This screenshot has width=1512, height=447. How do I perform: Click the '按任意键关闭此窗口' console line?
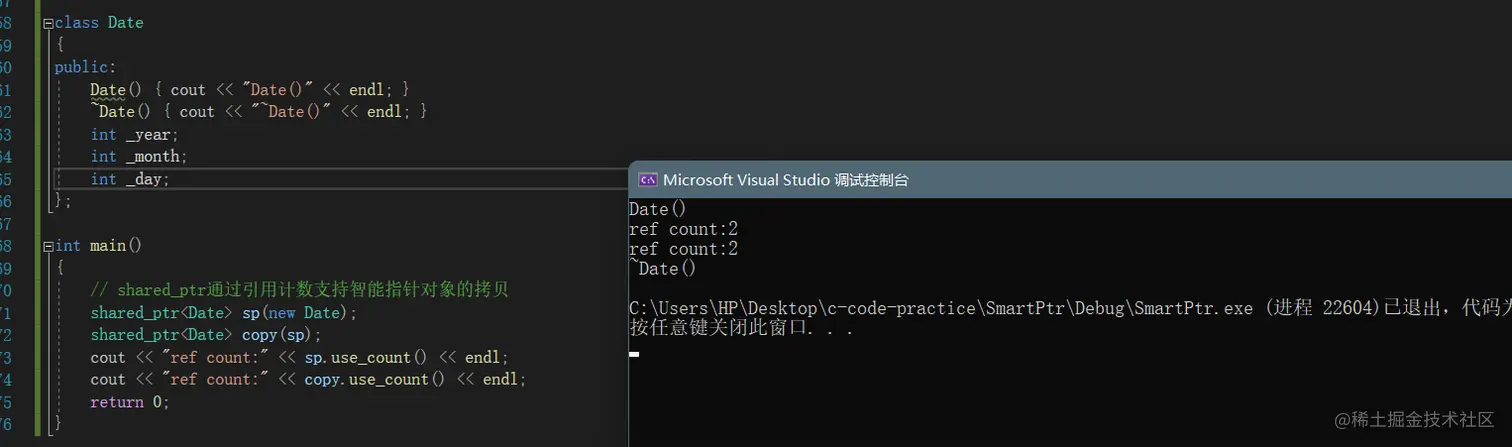(741, 328)
